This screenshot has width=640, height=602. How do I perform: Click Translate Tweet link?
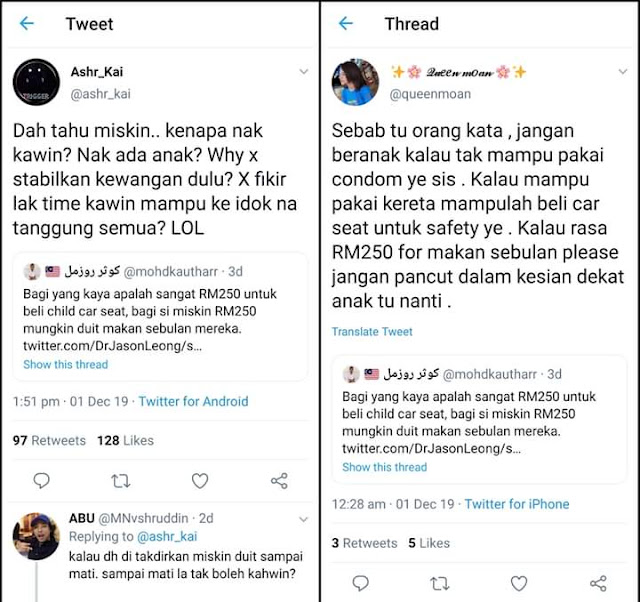[x=372, y=331]
